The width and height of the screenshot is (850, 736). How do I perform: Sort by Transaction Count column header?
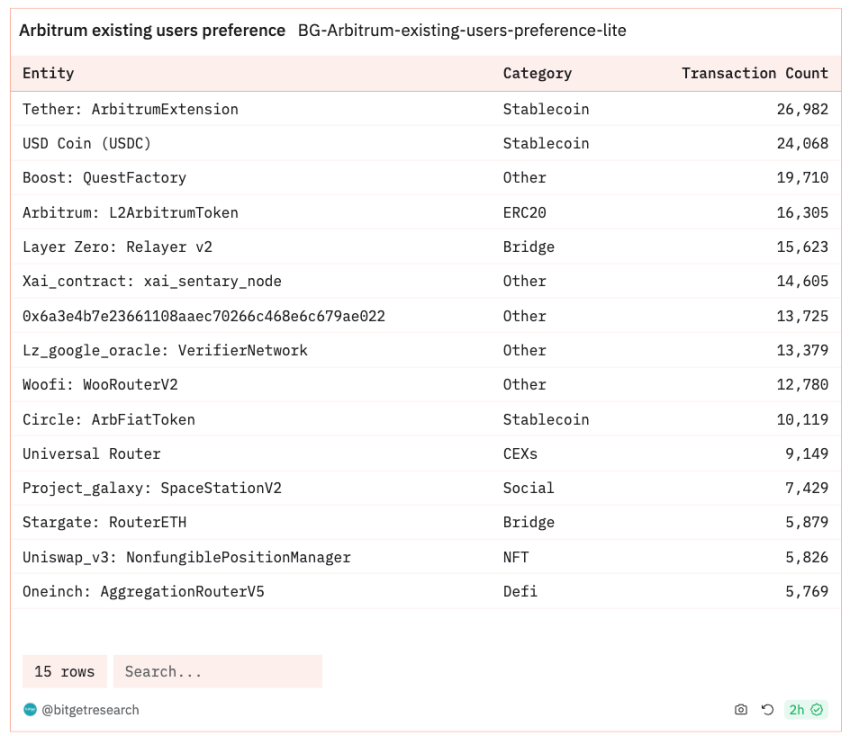point(755,73)
